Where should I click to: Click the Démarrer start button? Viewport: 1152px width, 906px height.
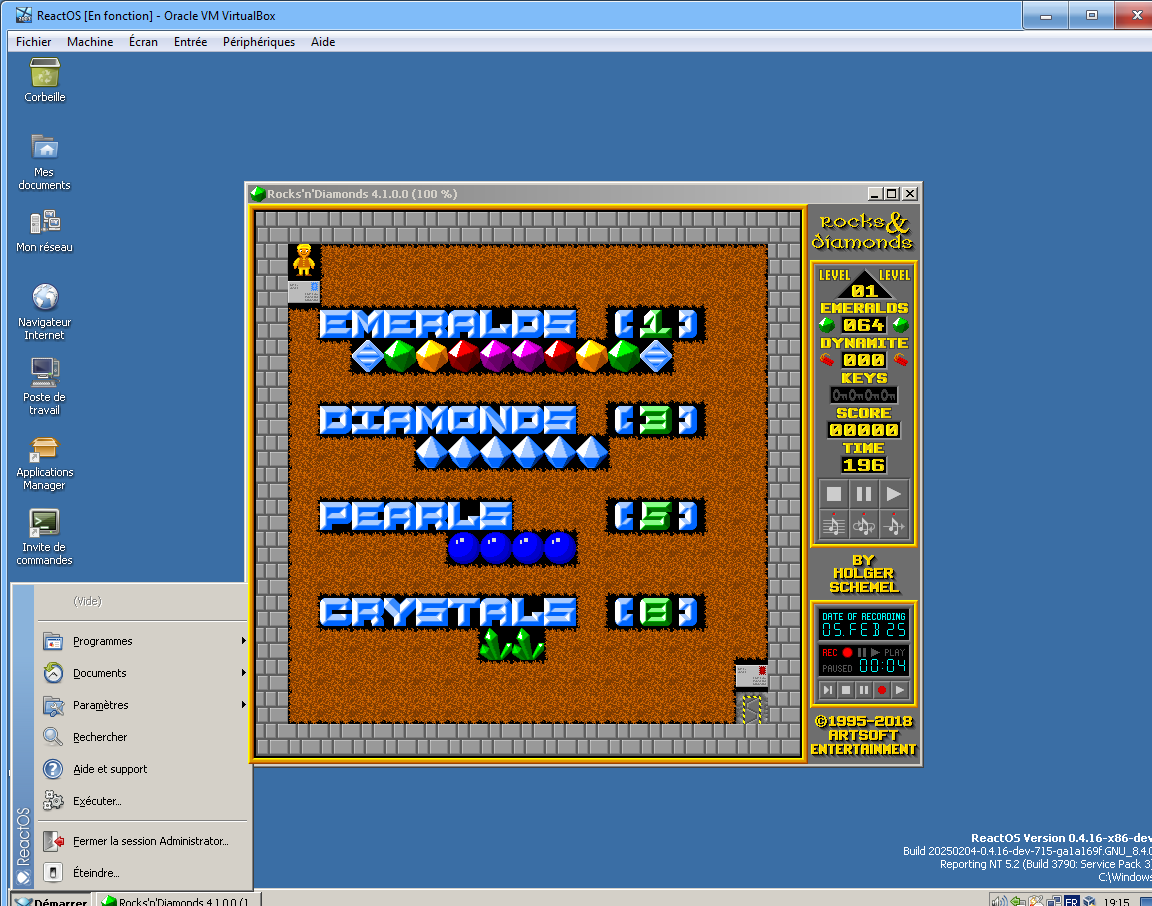51,900
